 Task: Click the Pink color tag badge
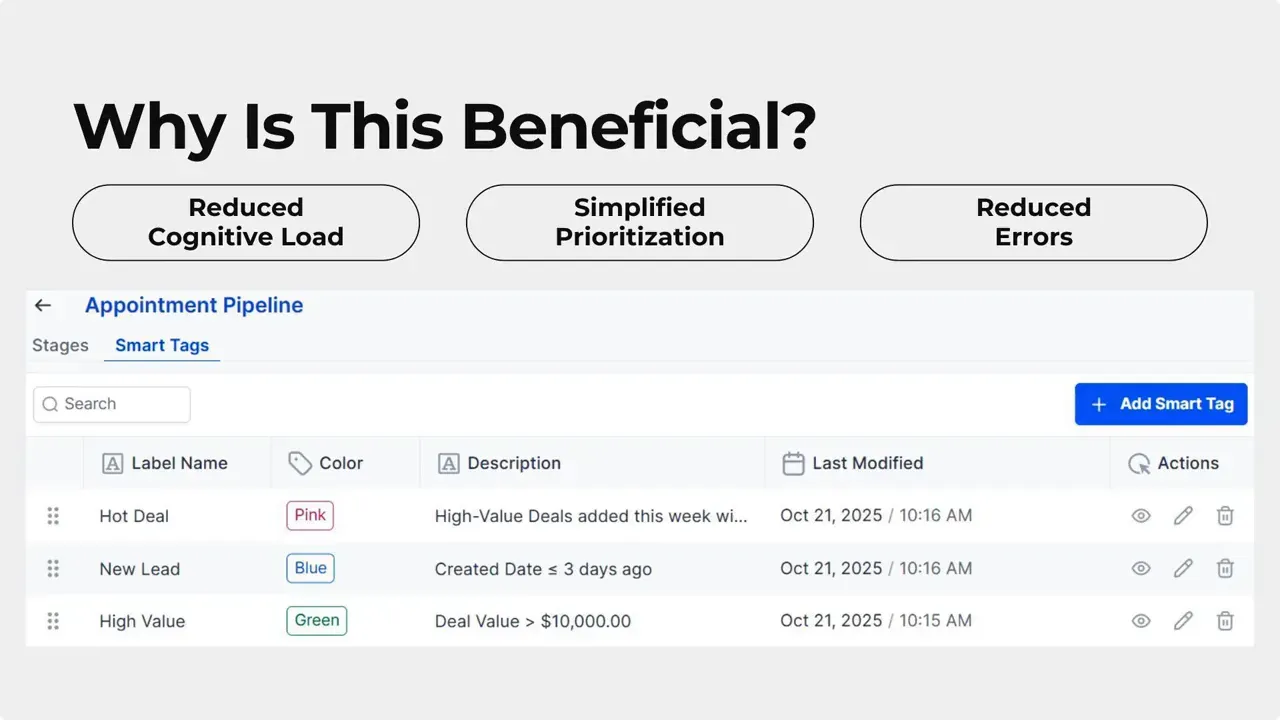[310, 515]
